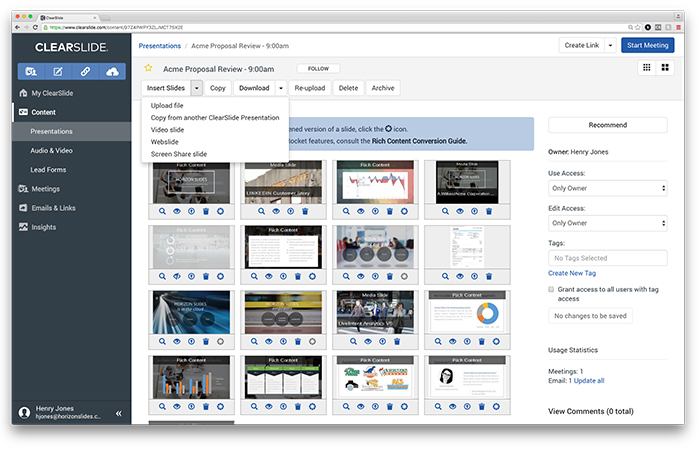Select Upload file from the Insert Slides menu
The width and height of the screenshot is (699, 450).
coord(167,106)
